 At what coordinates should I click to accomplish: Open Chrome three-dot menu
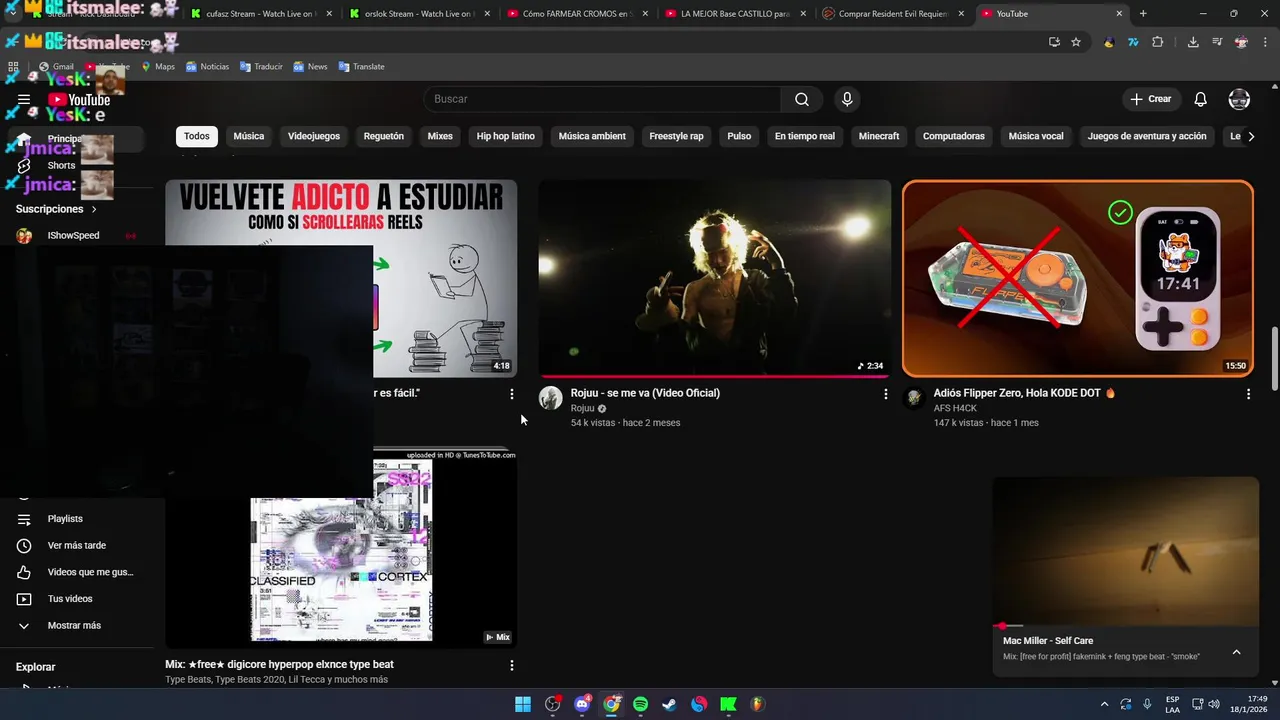point(1265,42)
